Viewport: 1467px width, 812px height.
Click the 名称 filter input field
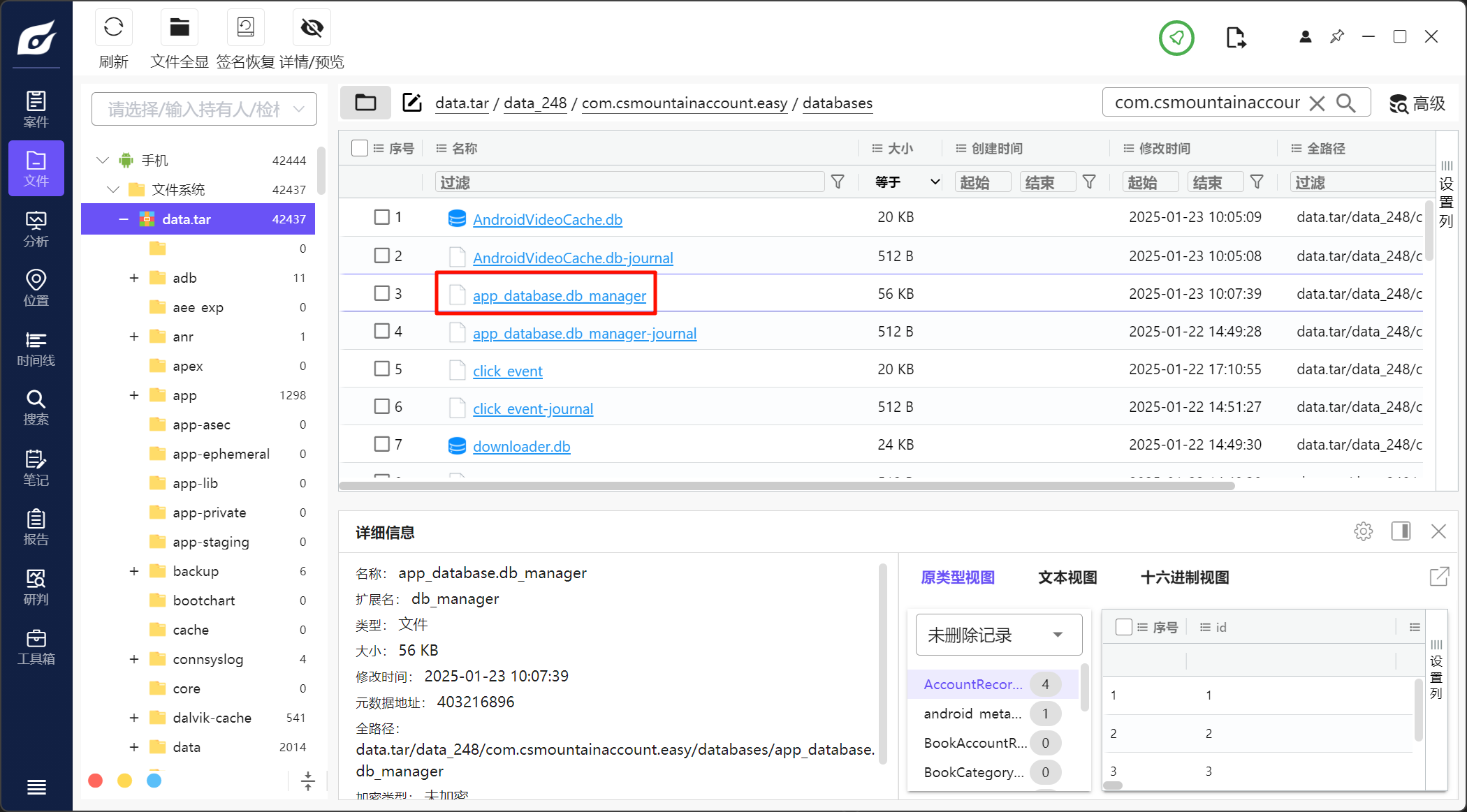coord(629,182)
